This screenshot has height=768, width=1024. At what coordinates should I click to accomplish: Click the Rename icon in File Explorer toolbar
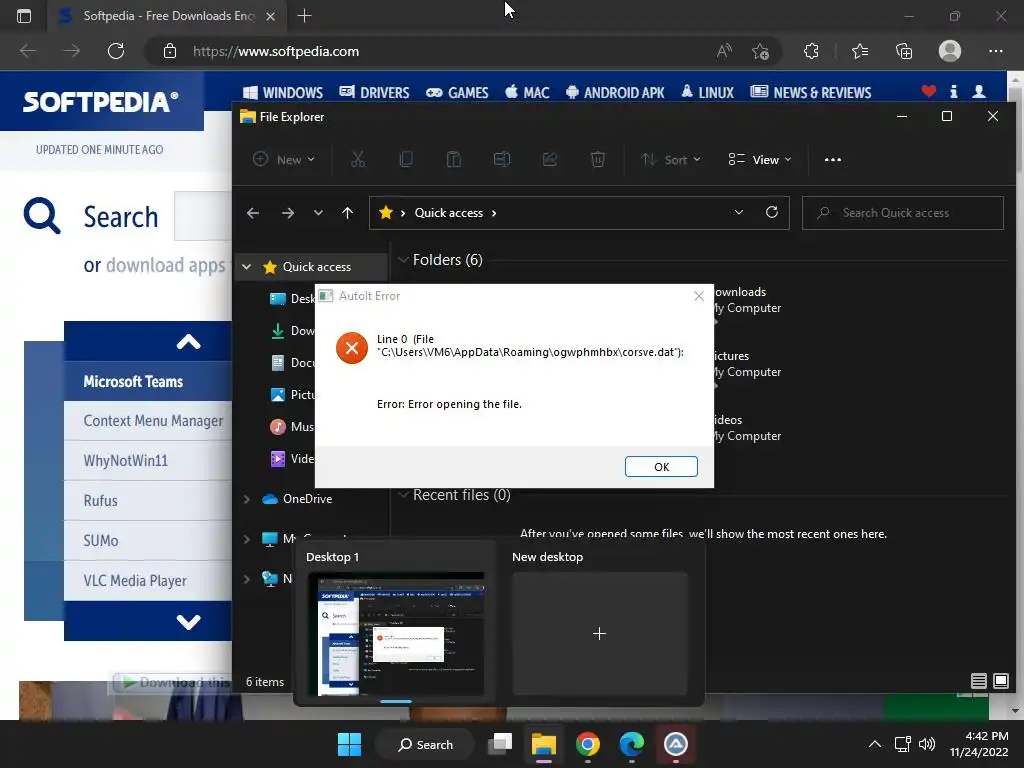[502, 159]
